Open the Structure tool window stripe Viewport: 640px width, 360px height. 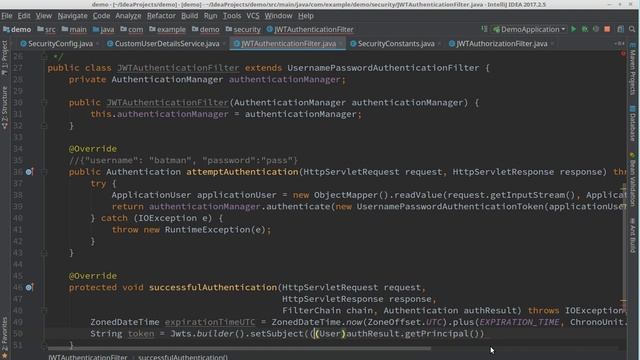(4, 108)
